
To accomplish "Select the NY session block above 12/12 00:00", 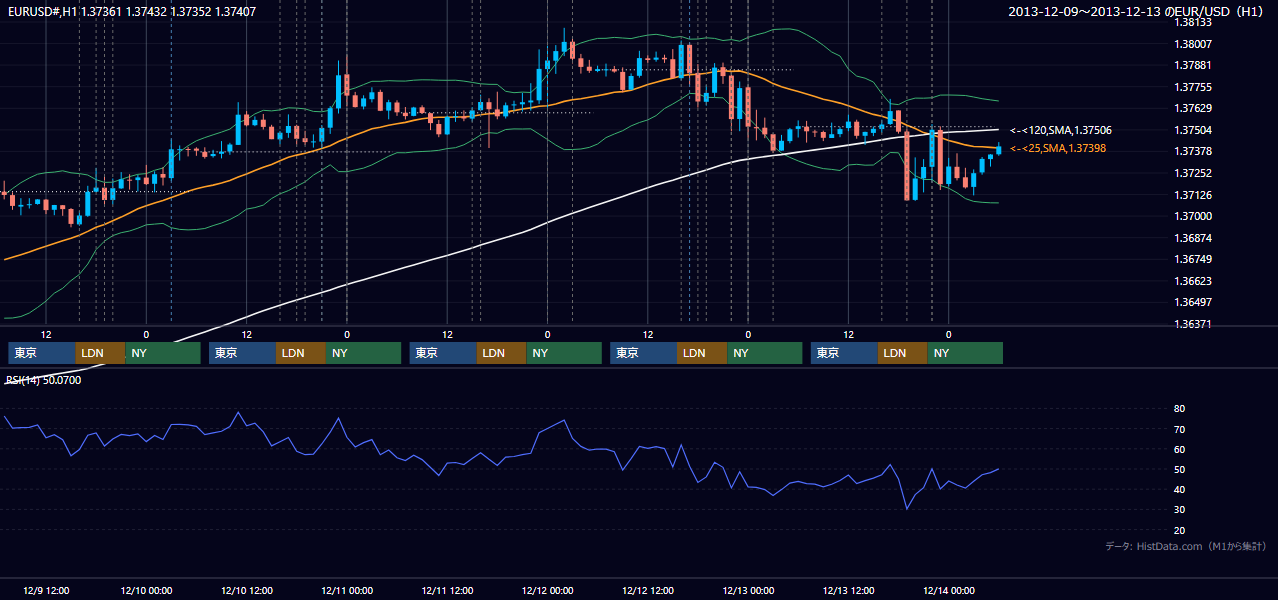I will [564, 353].
